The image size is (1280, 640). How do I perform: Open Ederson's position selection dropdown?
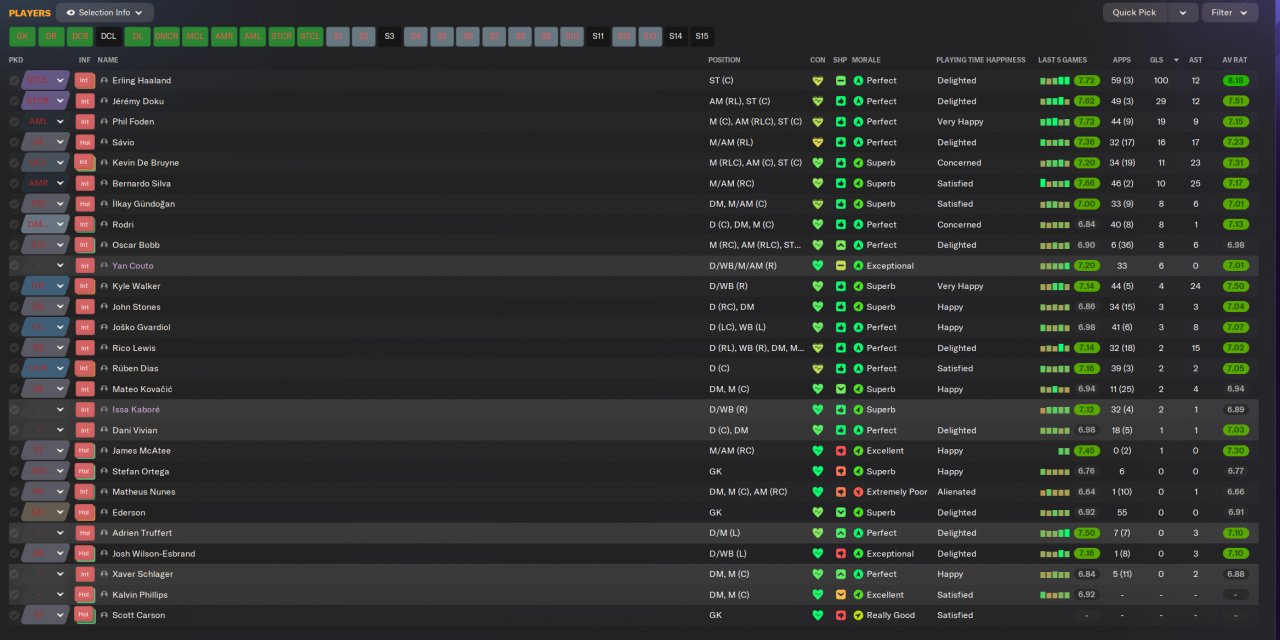[60, 513]
